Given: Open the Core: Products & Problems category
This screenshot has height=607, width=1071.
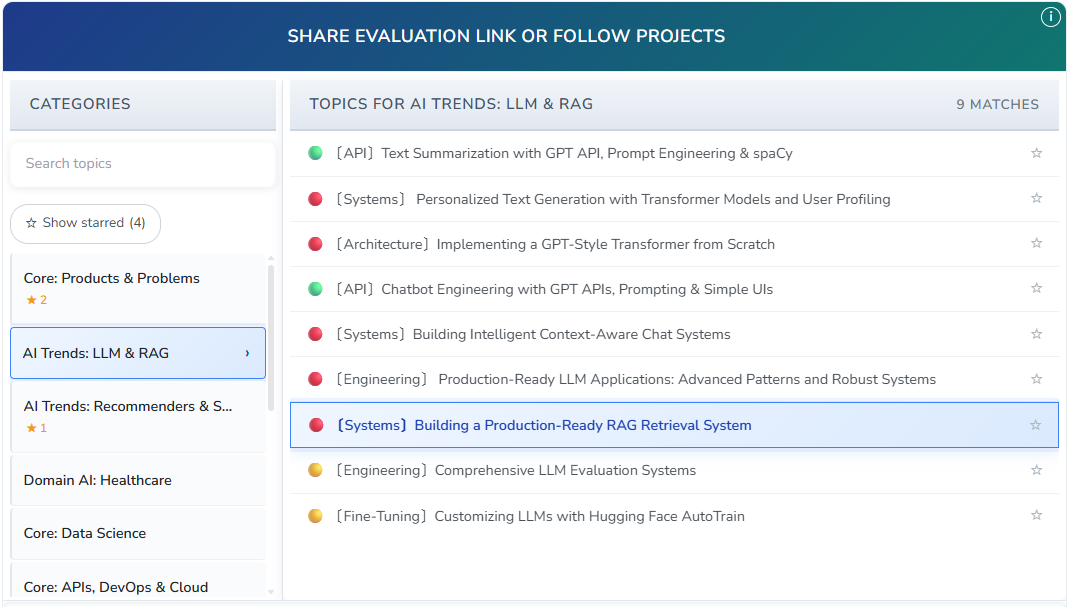Looking at the screenshot, I should click(112, 278).
